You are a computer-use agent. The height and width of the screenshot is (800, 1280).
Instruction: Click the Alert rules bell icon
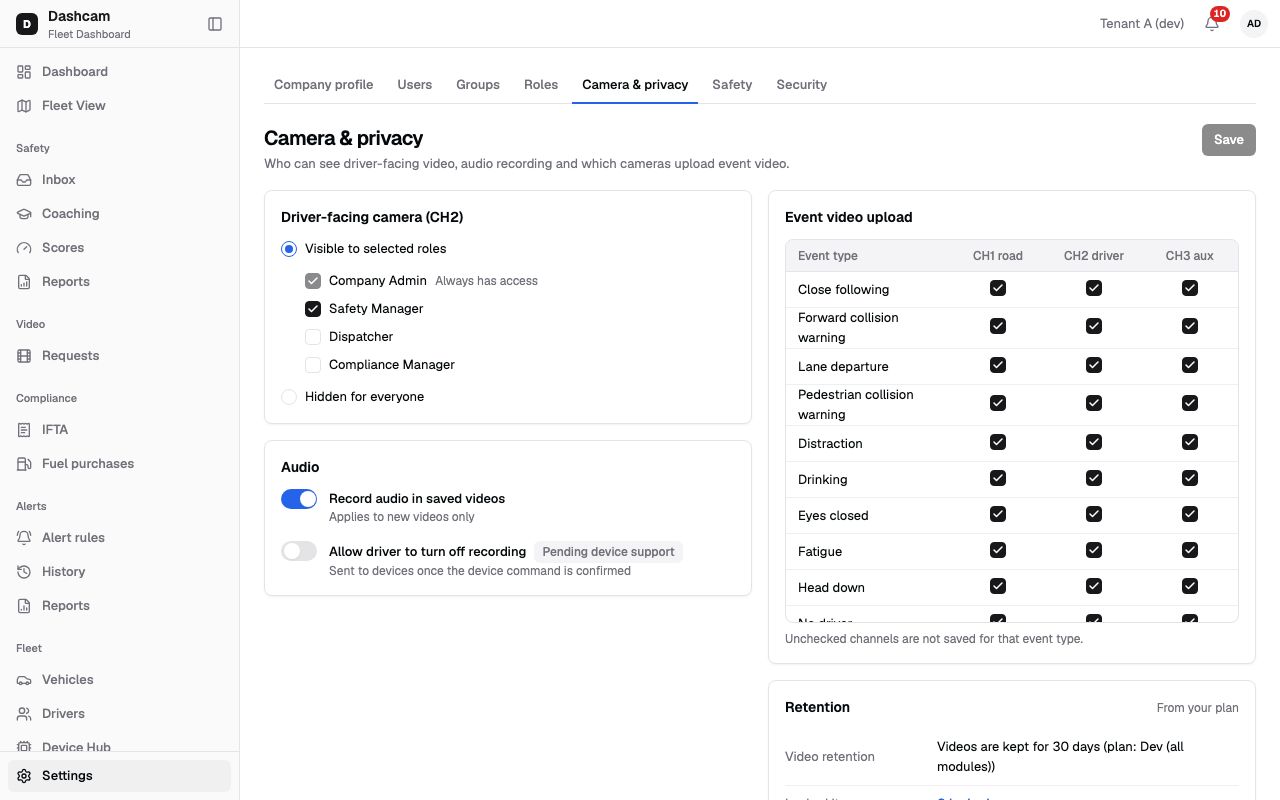tap(24, 538)
